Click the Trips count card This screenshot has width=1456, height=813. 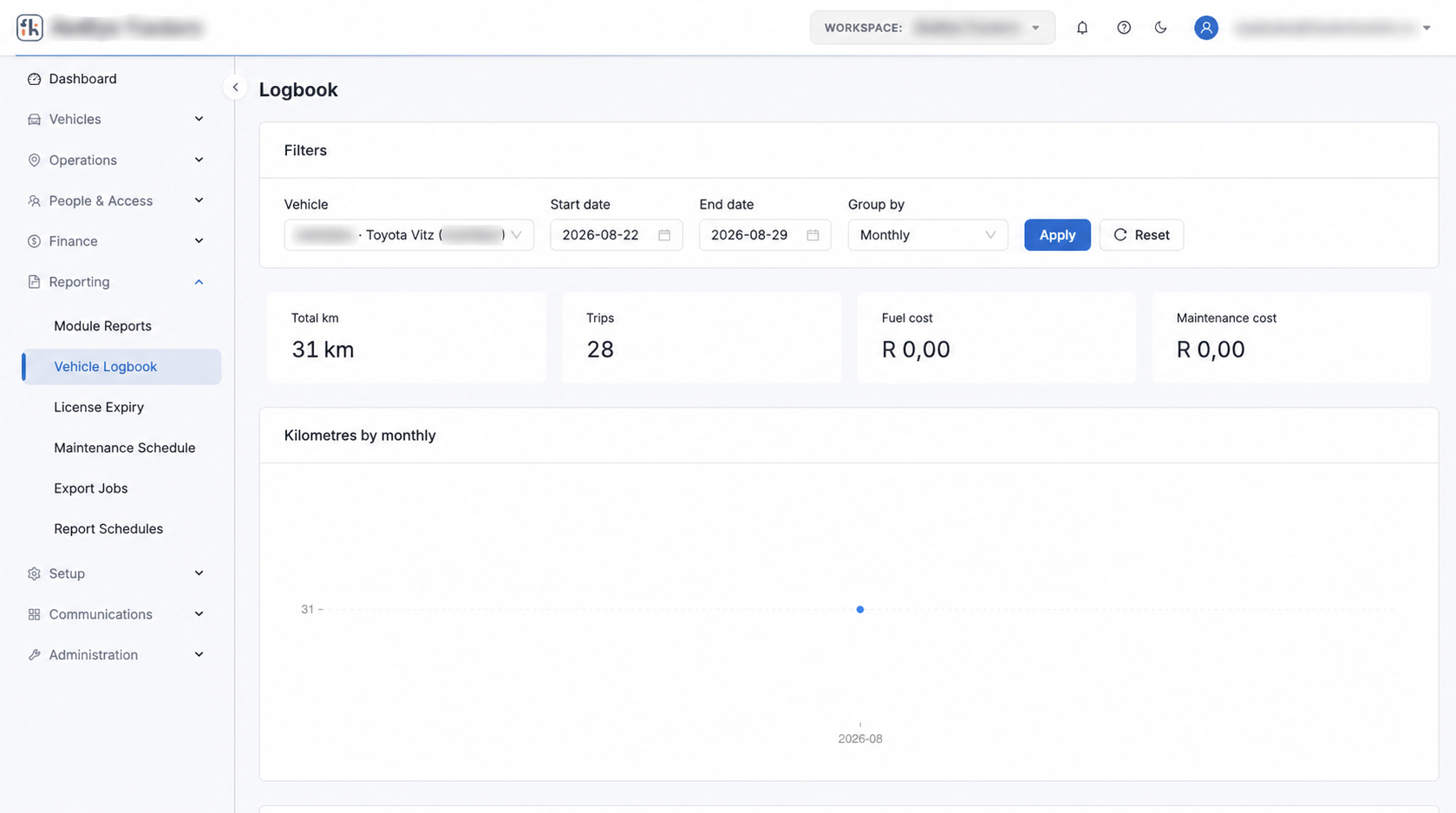click(702, 338)
